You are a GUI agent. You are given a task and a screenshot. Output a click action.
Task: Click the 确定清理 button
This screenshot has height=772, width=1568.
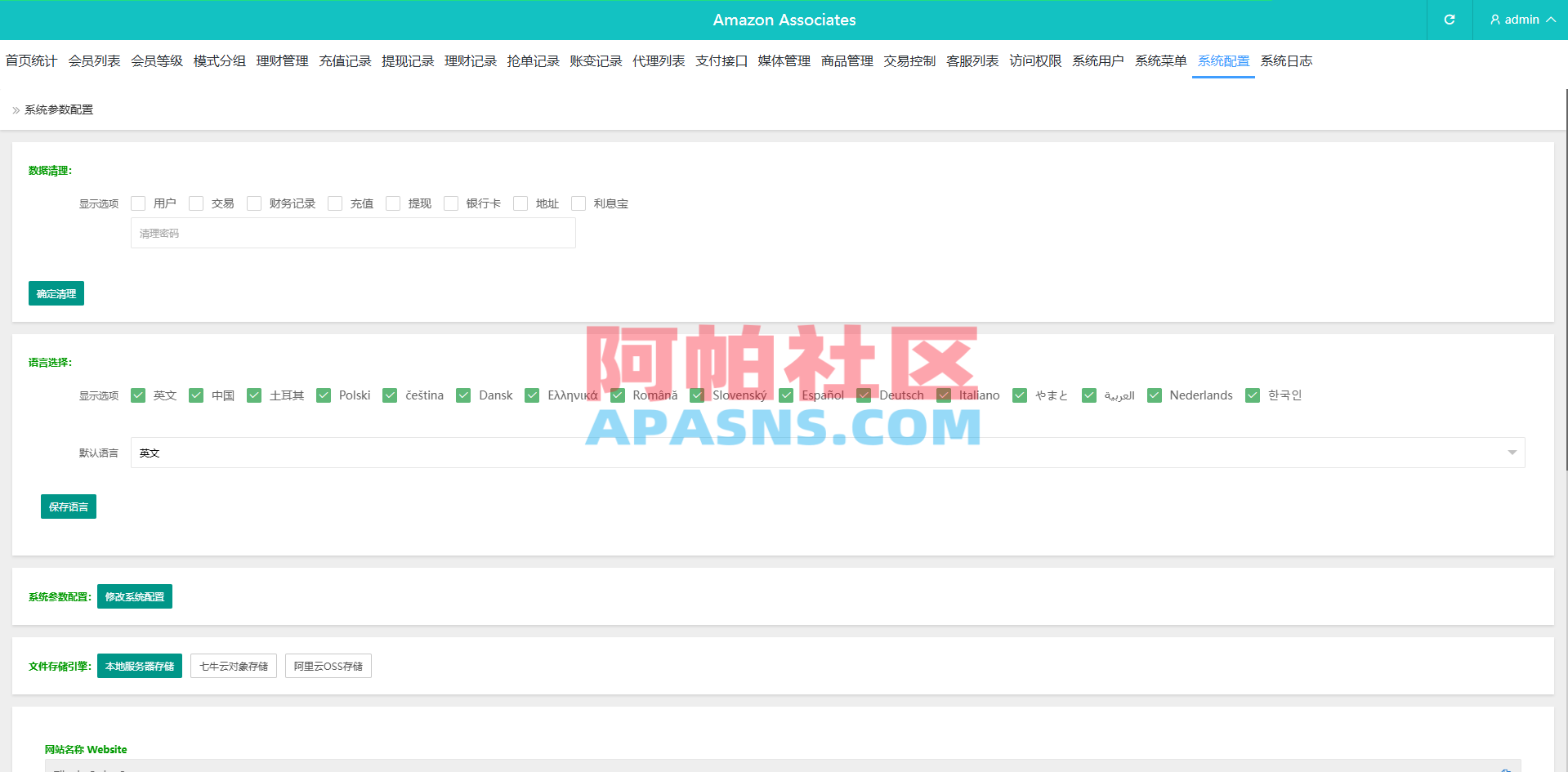click(x=56, y=293)
